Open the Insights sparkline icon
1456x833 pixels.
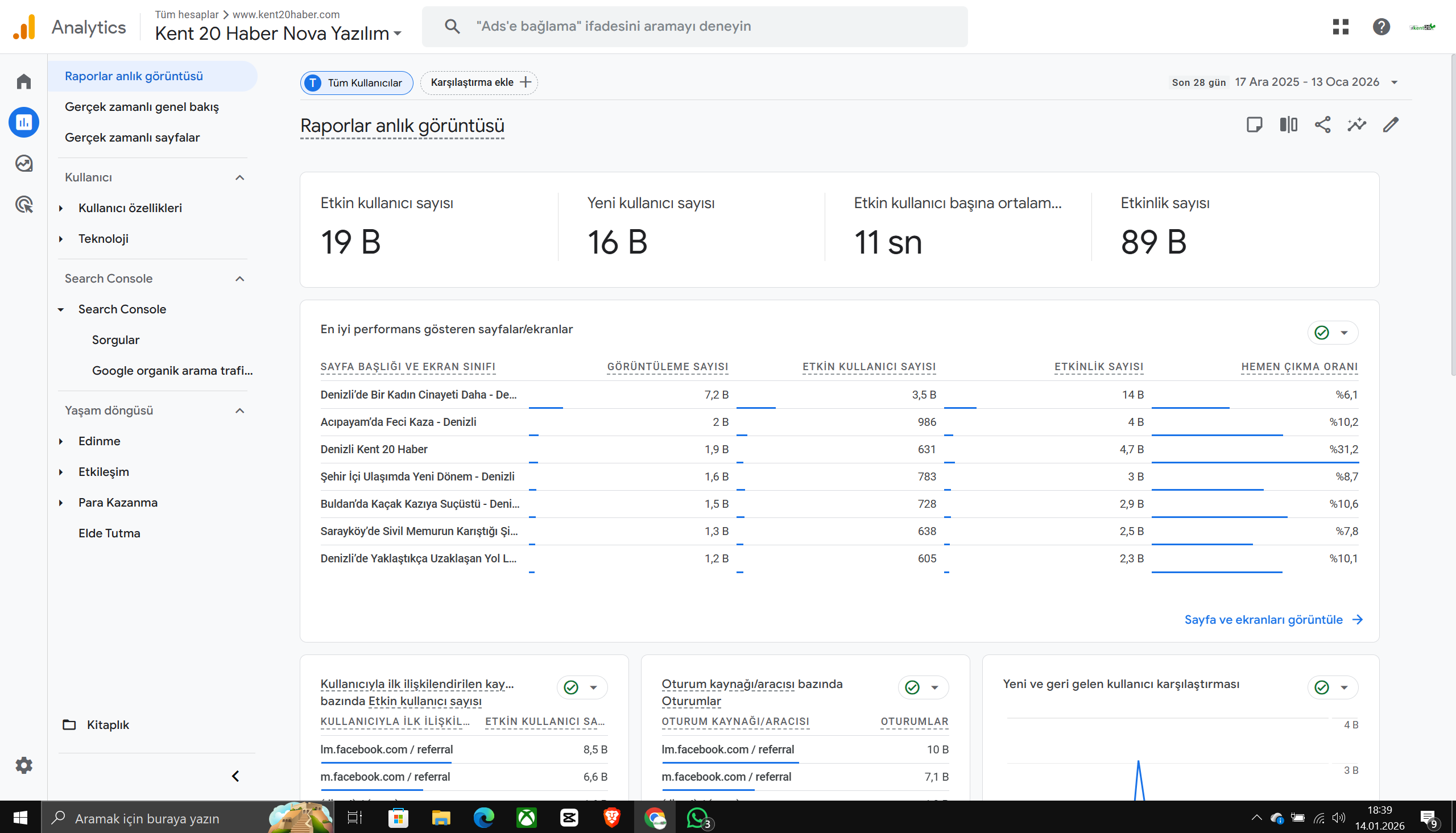[1356, 125]
